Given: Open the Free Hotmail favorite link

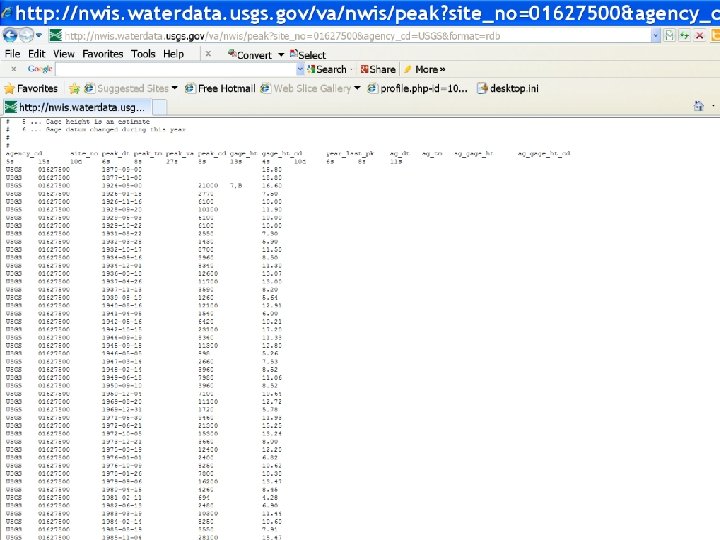Looking at the screenshot, I should point(219,88).
